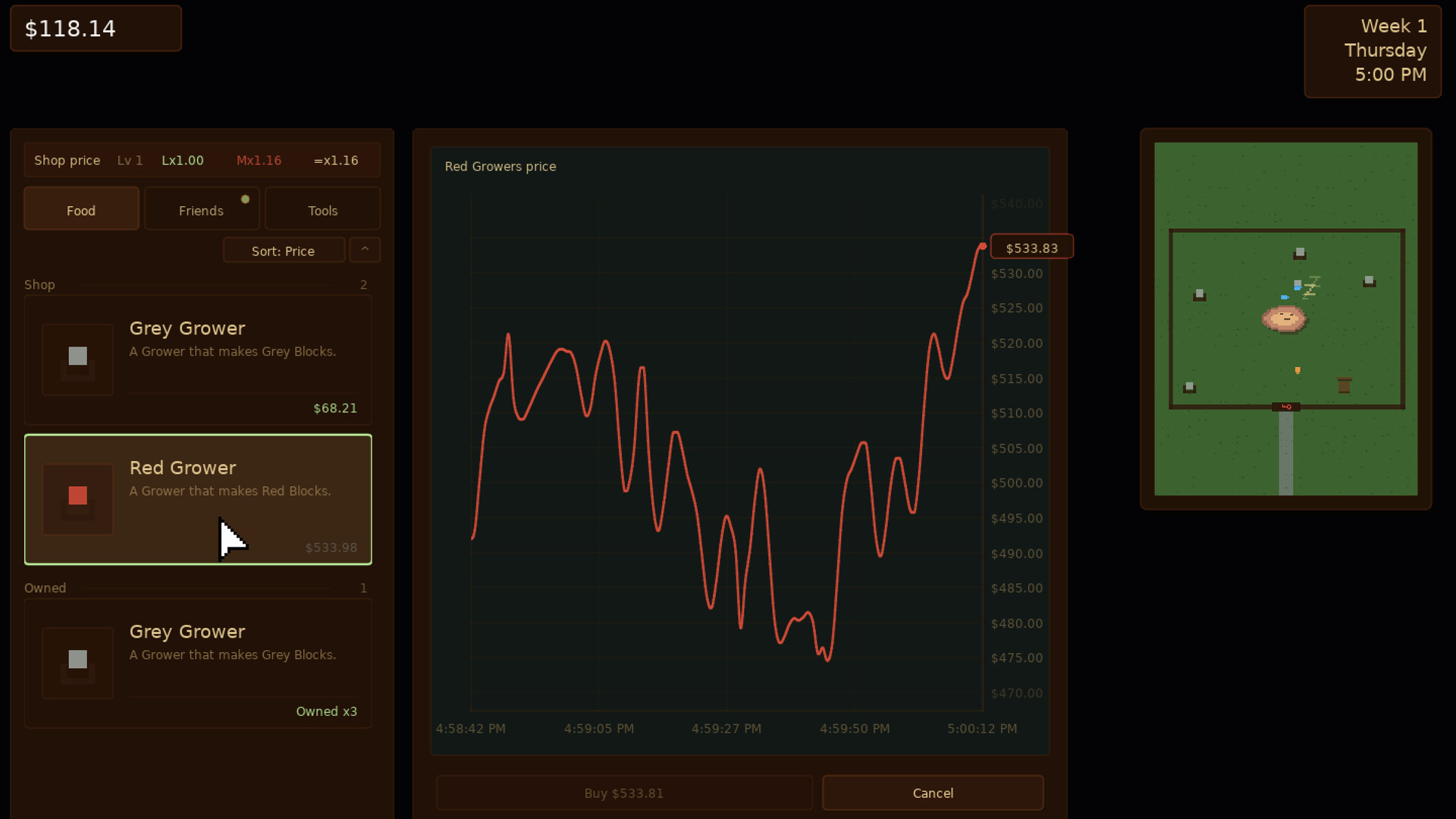Click the Week 1 Thursday clock panel
Image resolution: width=1456 pixels, height=819 pixels.
coord(1373,51)
